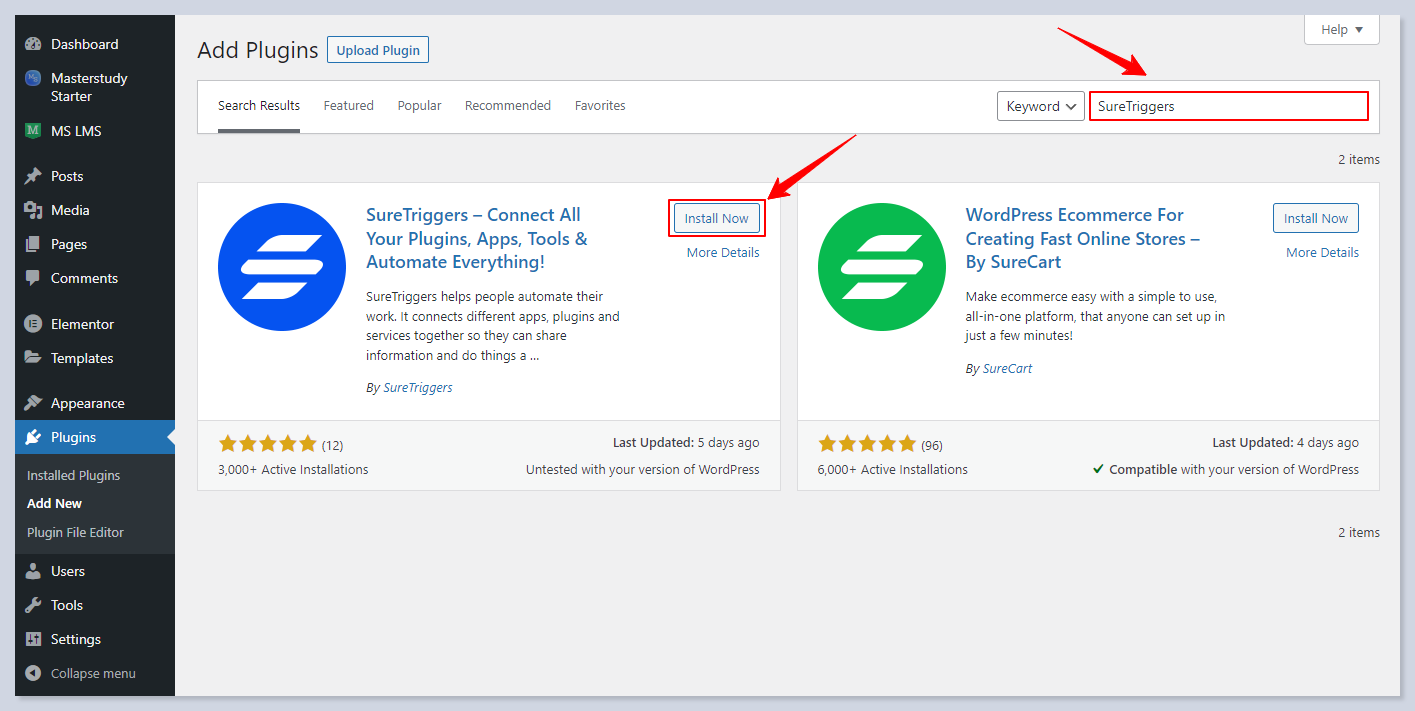Install the SureTriggers plugin now

click(716, 218)
